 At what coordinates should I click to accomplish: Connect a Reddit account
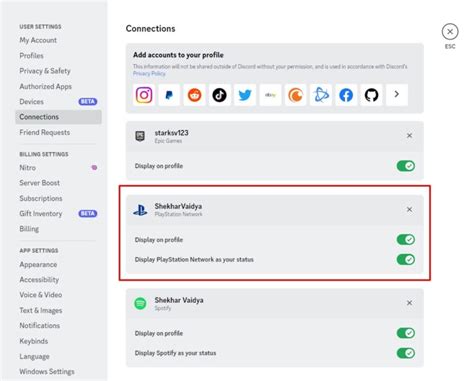point(194,95)
